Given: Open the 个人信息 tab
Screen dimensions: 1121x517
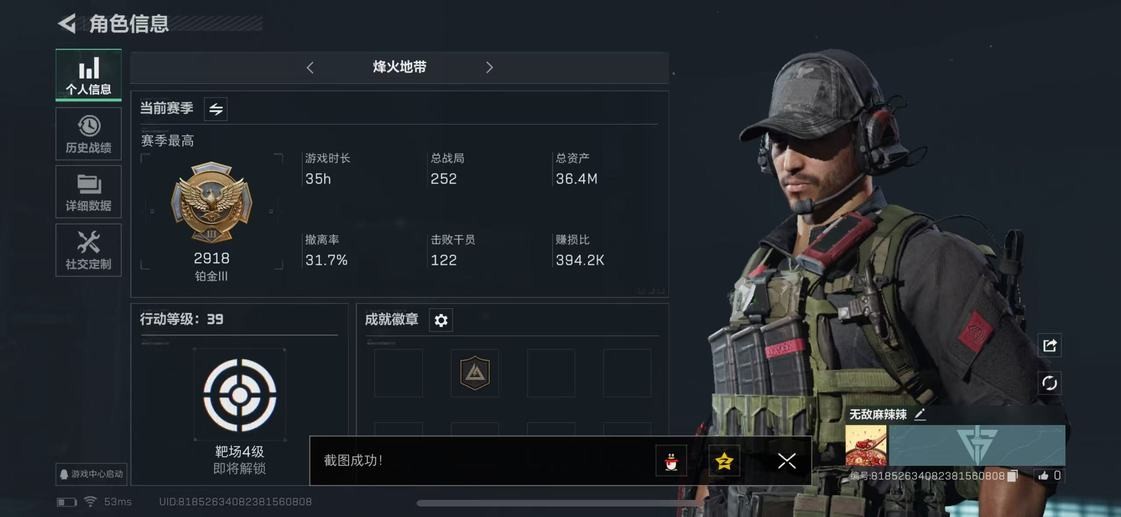Looking at the screenshot, I should pos(89,75).
